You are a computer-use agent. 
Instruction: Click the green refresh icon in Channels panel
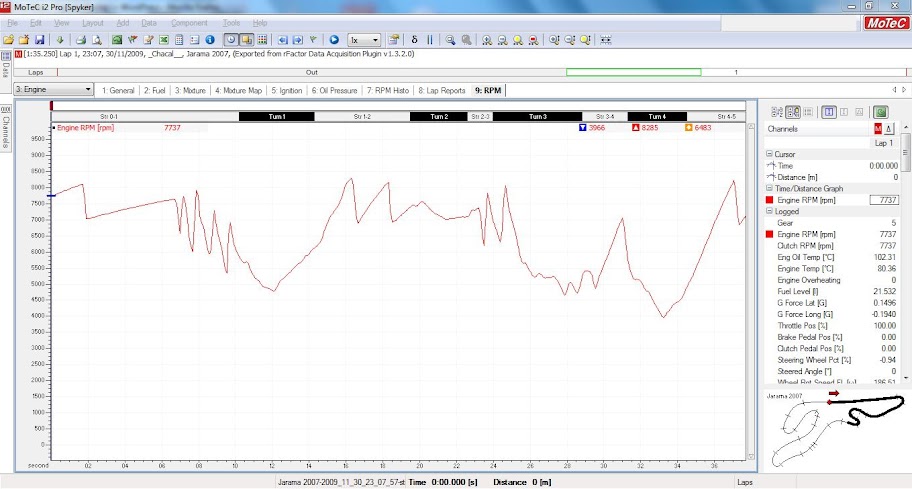(881, 112)
